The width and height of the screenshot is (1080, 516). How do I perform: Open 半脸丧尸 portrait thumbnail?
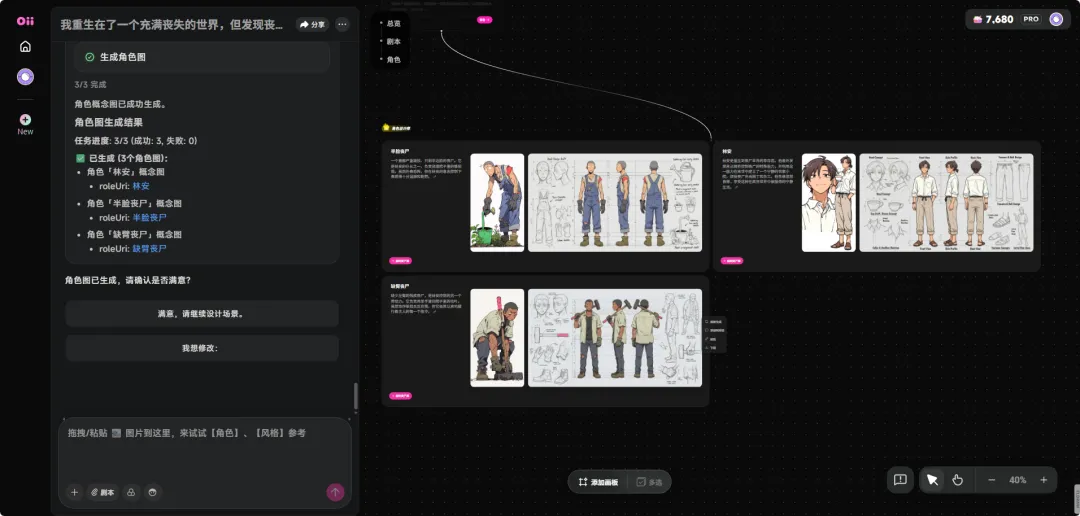[x=497, y=203]
